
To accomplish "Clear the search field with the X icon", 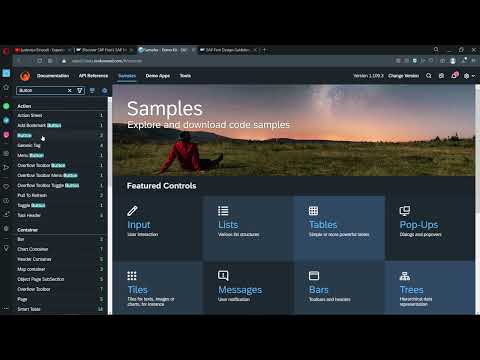I will pyautogui.click(x=69, y=90).
